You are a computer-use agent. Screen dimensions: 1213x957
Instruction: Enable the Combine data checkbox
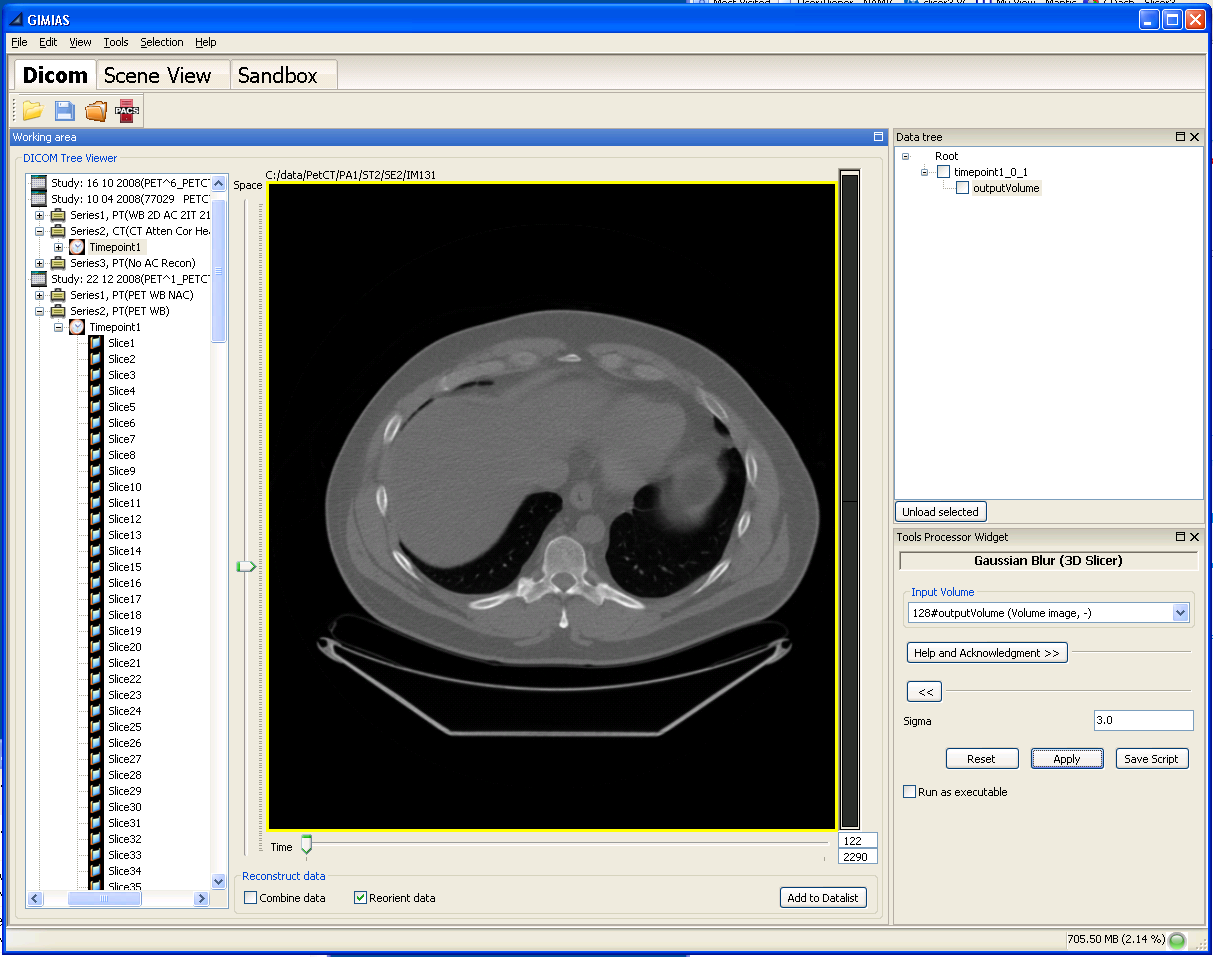(251, 898)
